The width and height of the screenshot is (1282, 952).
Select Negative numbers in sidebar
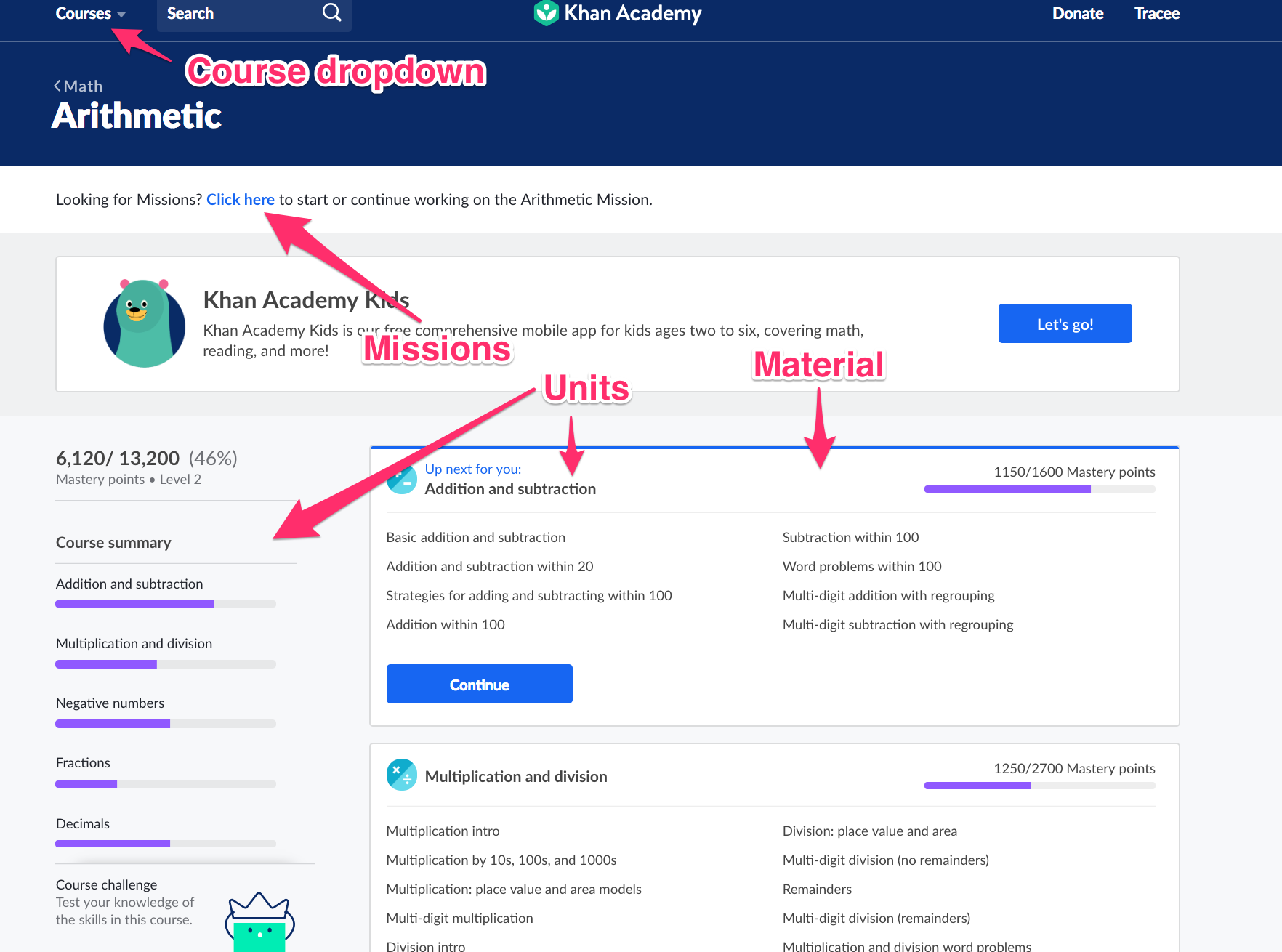point(110,703)
